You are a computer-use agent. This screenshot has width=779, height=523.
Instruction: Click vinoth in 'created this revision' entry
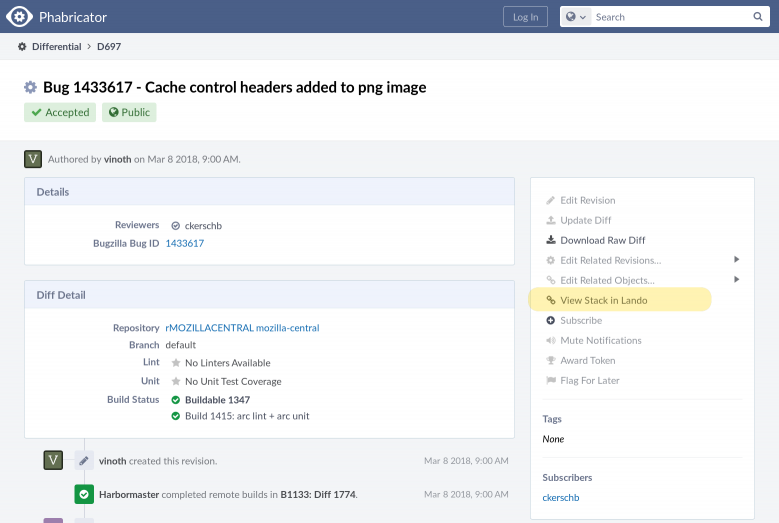tap(112, 461)
